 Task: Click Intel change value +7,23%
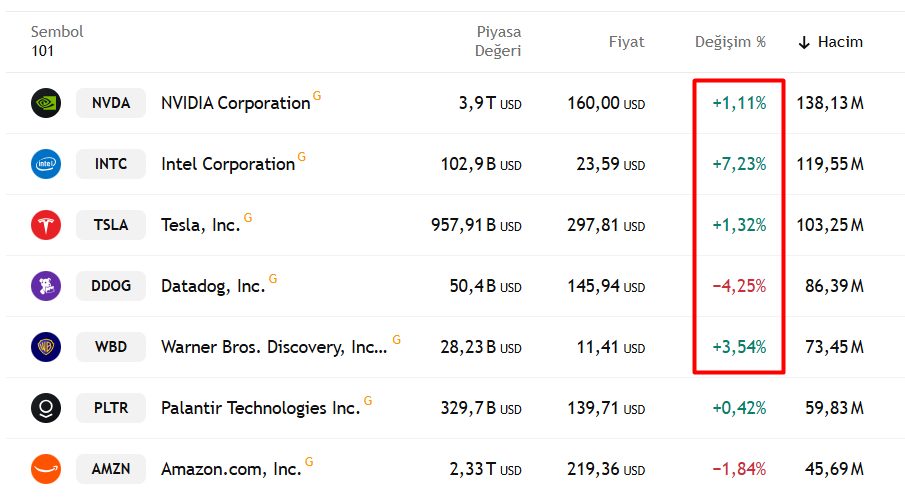pyautogui.click(x=739, y=165)
